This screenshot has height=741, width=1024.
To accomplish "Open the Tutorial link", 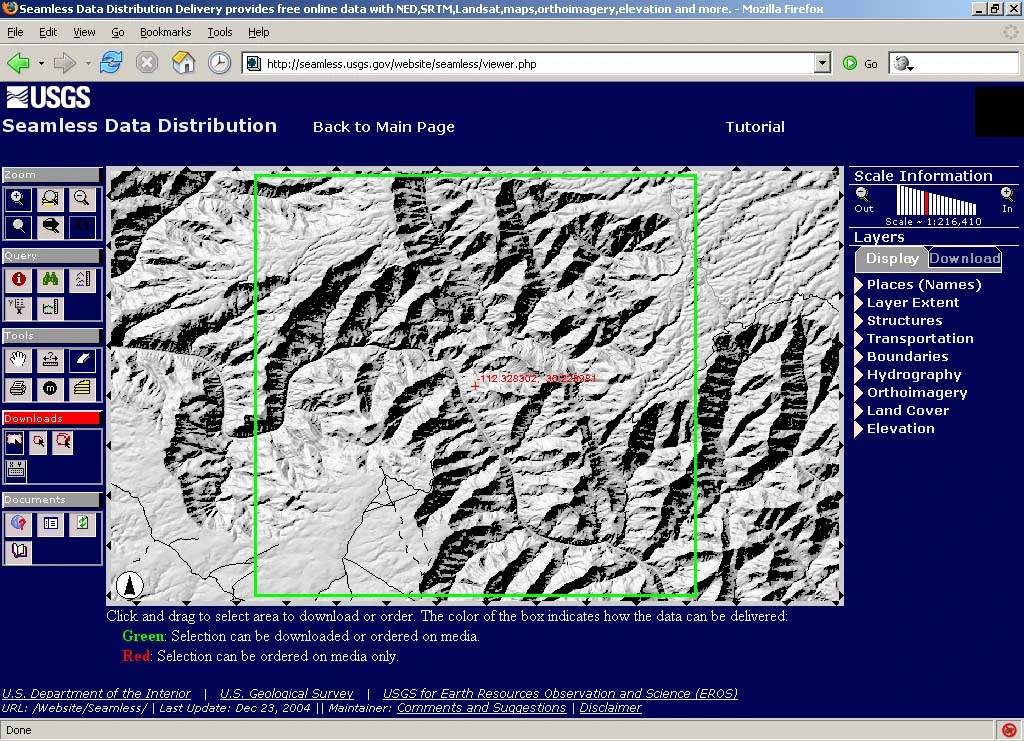I will coord(755,127).
